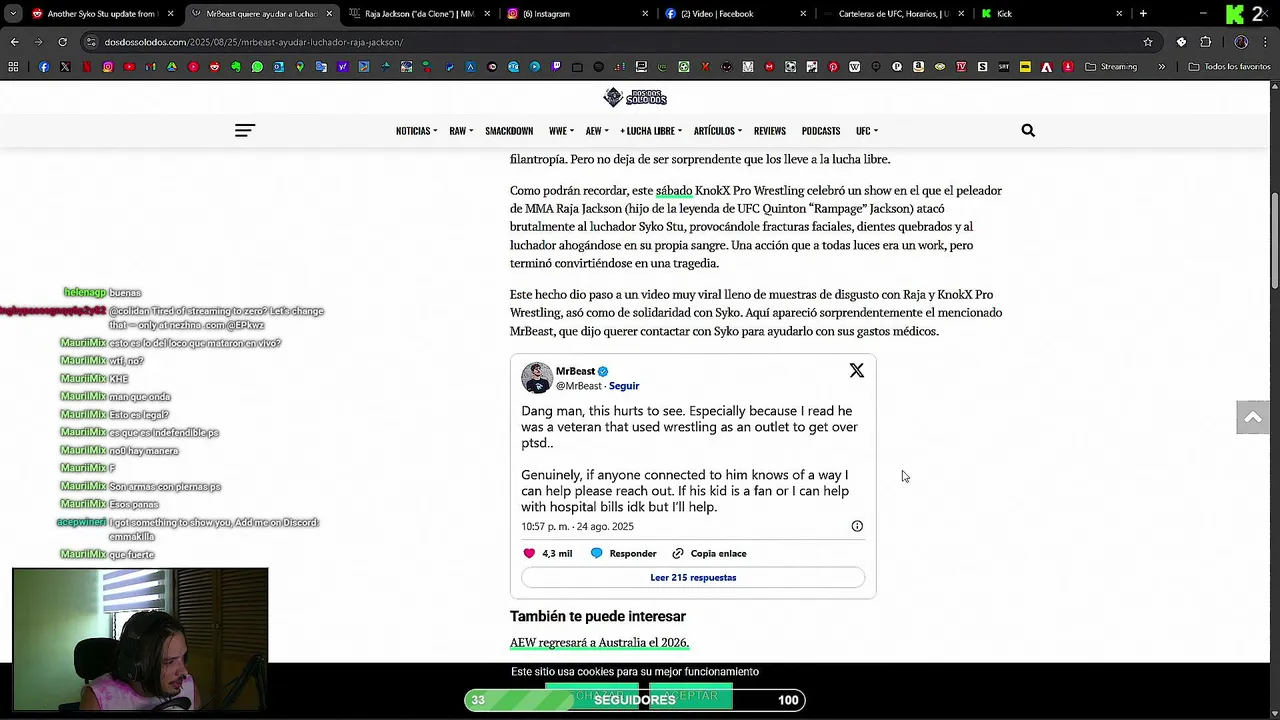Open the PayPal bookmark icon
Screen dimensions: 1280x720
click(x=449, y=67)
